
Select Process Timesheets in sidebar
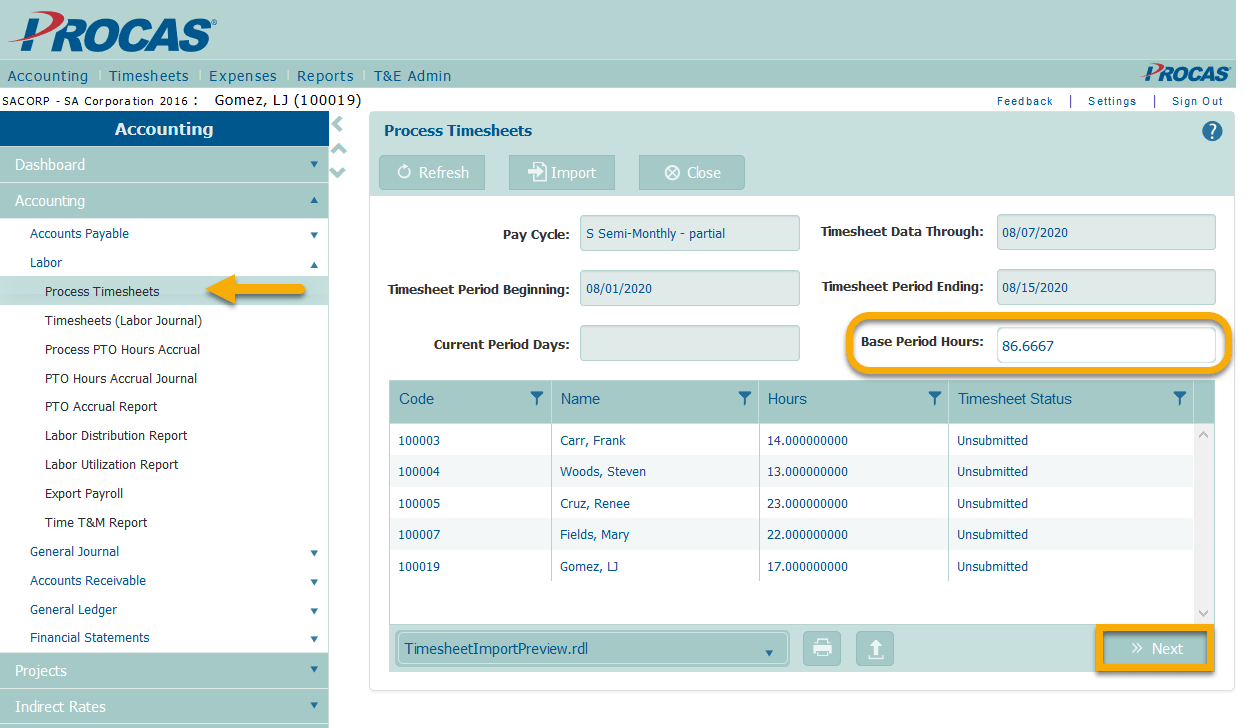pos(102,292)
